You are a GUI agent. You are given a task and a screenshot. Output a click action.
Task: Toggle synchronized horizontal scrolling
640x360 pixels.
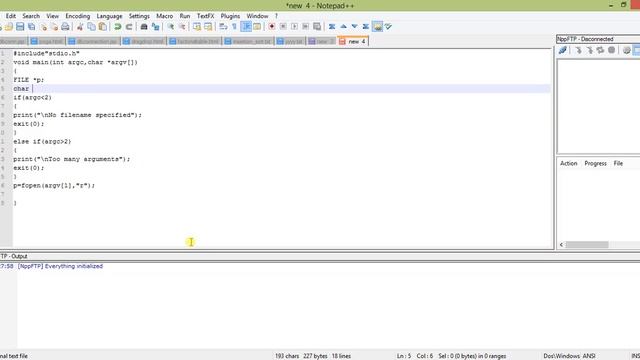click(x=208, y=27)
